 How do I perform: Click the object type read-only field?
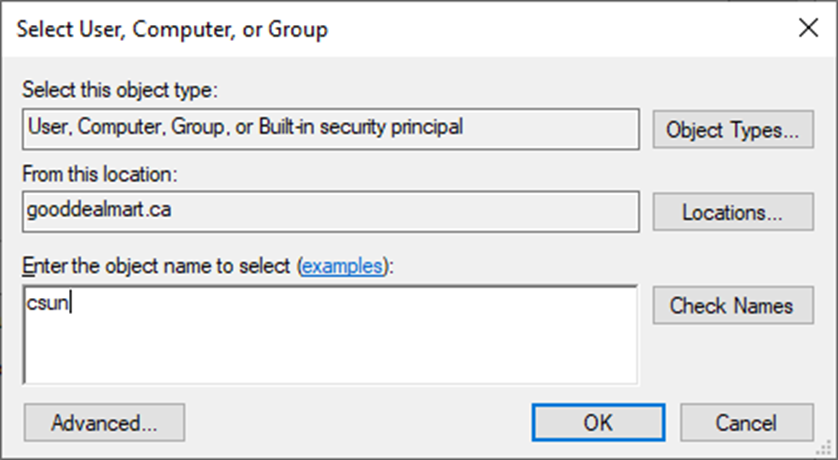point(331,129)
